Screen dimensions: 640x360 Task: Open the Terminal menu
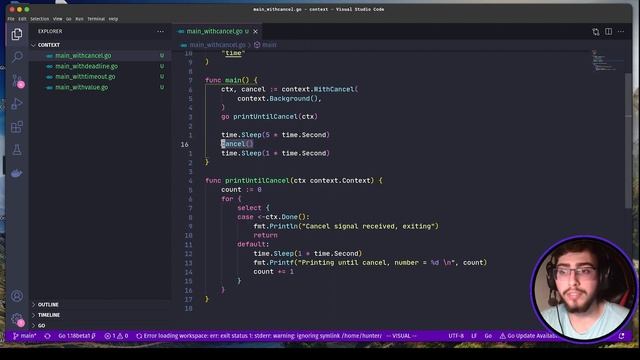[x=96, y=19]
